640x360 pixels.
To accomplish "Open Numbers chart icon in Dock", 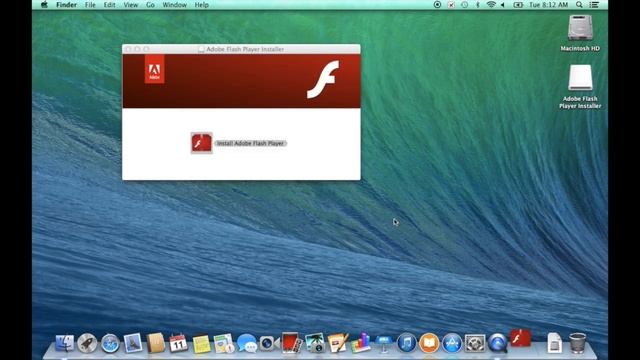I will pyautogui.click(x=361, y=342).
